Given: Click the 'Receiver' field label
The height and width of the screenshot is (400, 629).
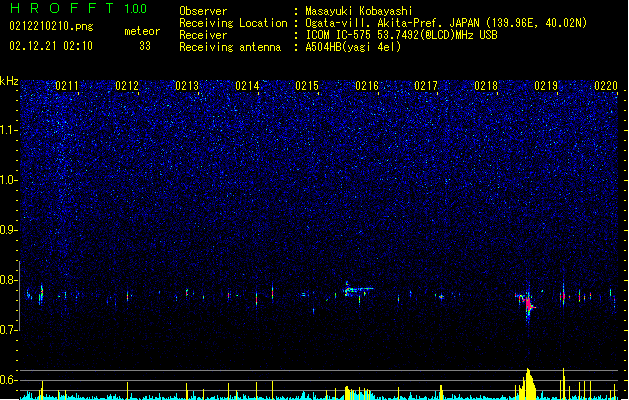Looking at the screenshot, I should coord(203,35).
